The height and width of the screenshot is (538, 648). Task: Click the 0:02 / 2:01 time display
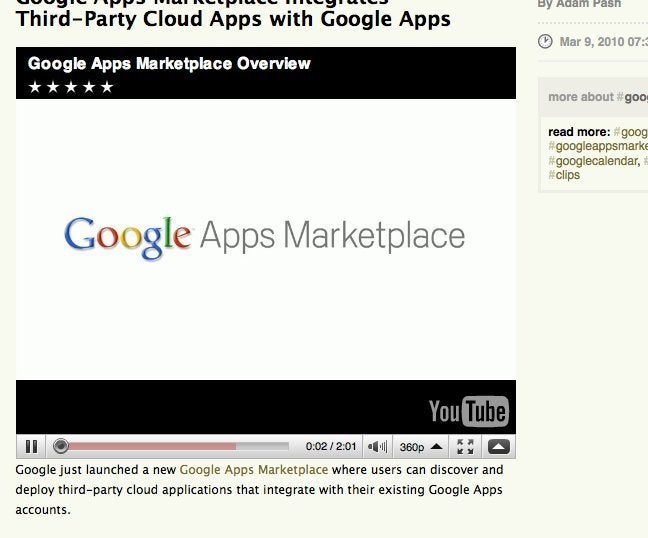[x=331, y=447]
